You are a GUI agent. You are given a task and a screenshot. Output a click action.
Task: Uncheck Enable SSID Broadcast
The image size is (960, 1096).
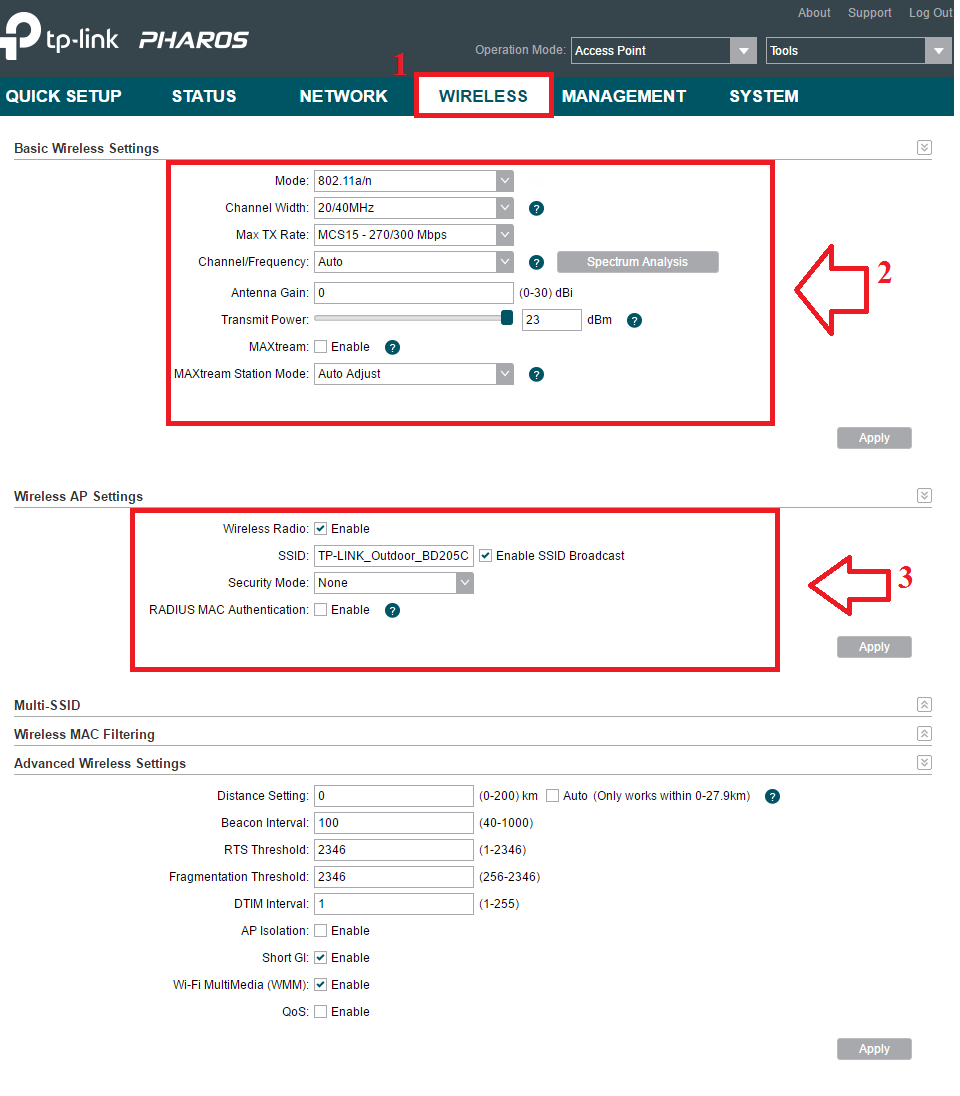(x=485, y=556)
